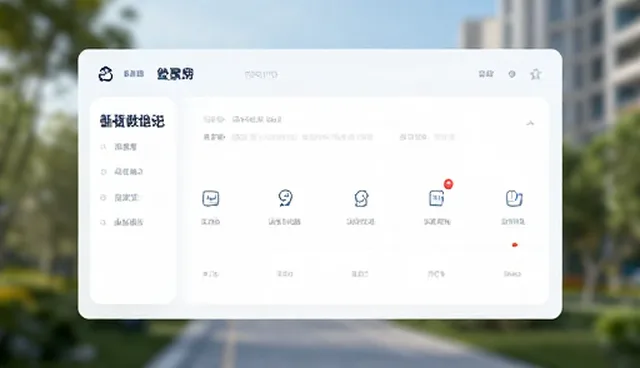Select the small blue header label beside the logo
The image size is (640, 368).
tap(134, 74)
